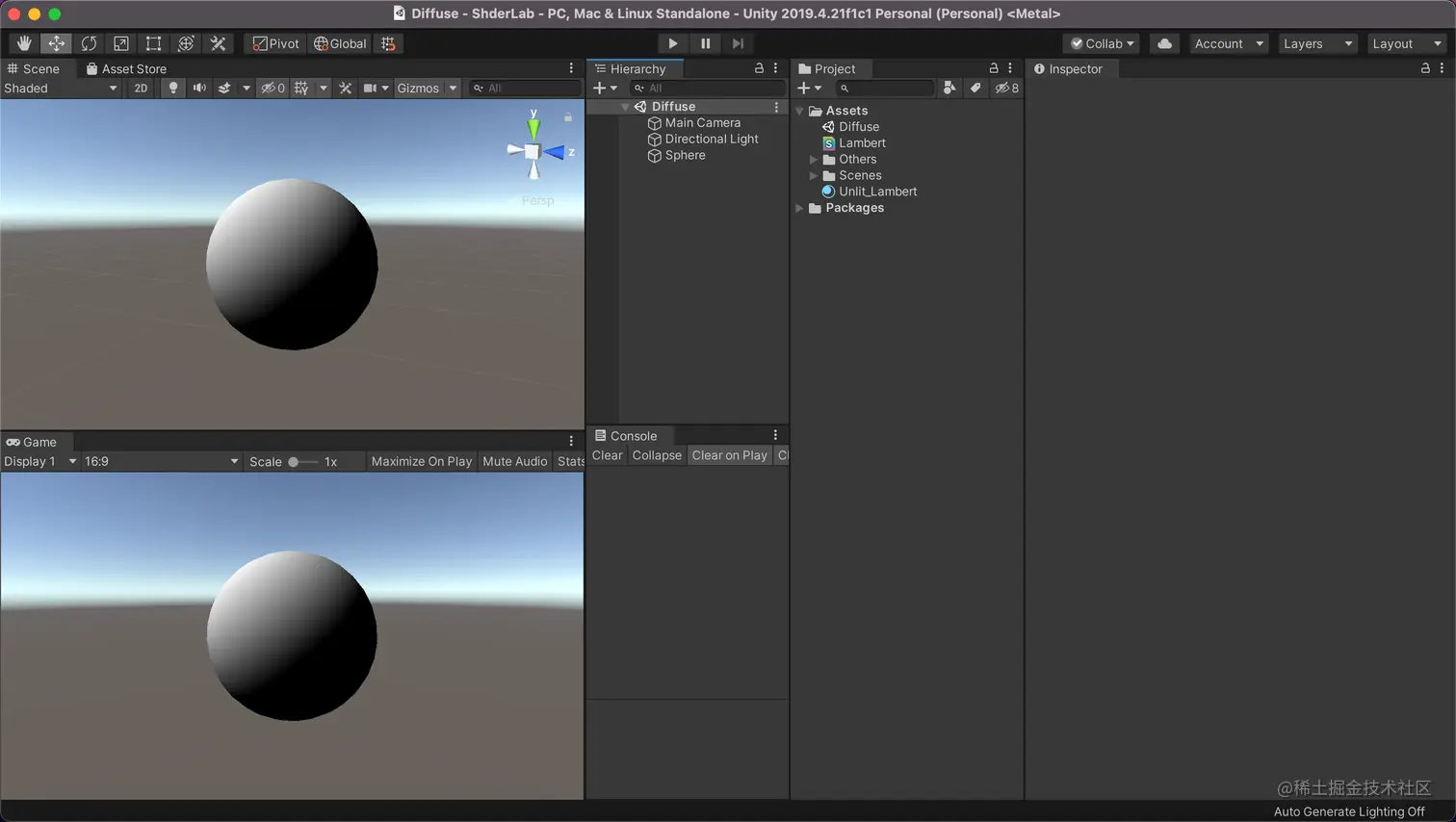Screen dimensions: 1456x822
Task: Toggle Collapse in Console
Action: coord(657,455)
